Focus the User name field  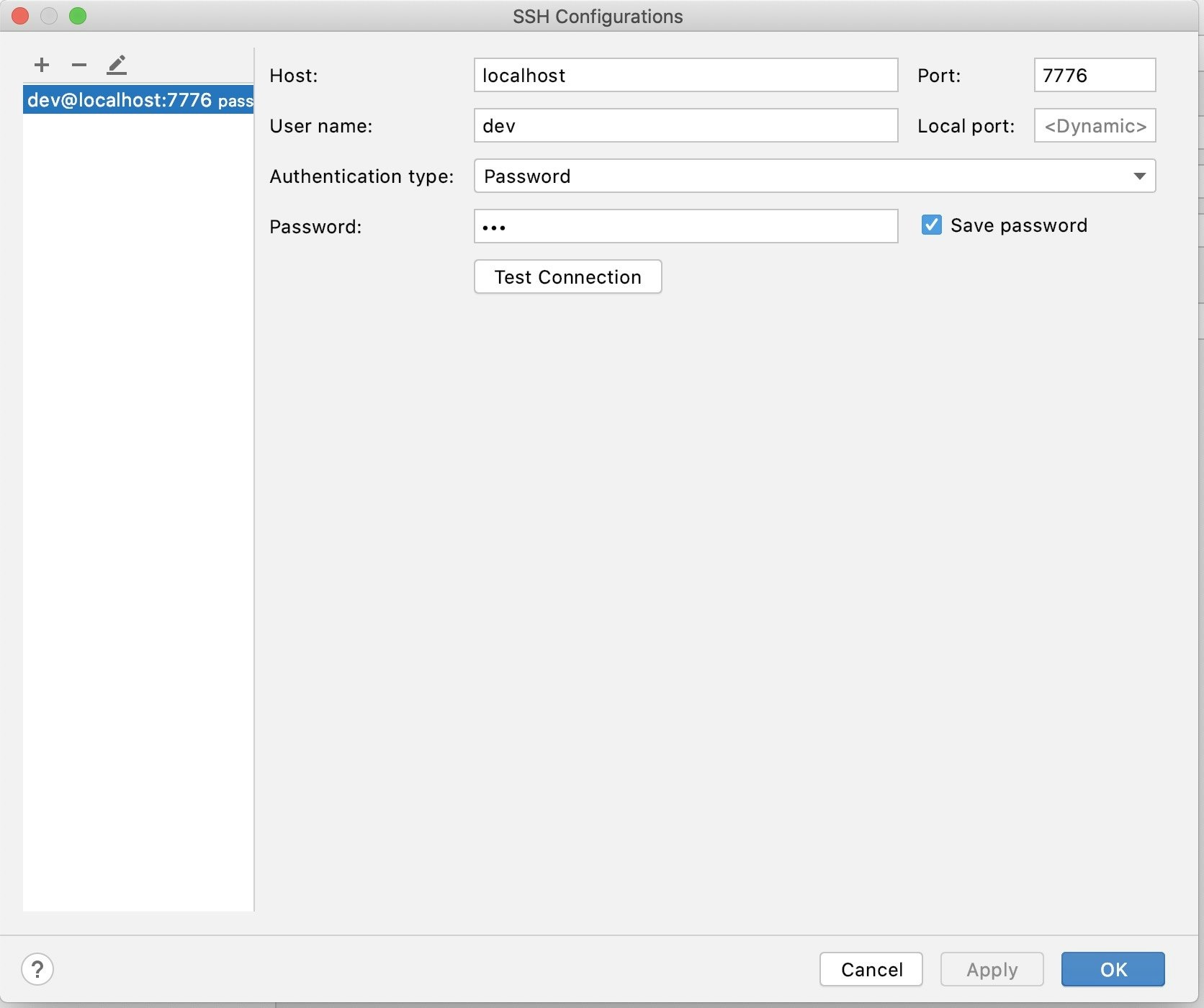(686, 125)
